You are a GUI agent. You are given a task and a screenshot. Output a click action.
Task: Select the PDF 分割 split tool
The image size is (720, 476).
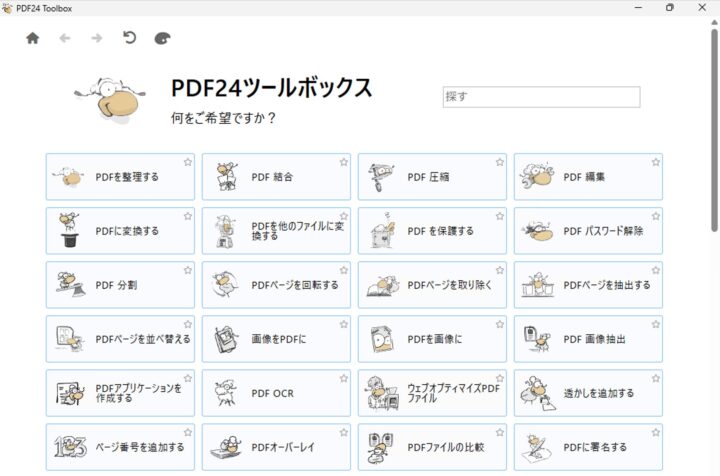click(x=120, y=285)
